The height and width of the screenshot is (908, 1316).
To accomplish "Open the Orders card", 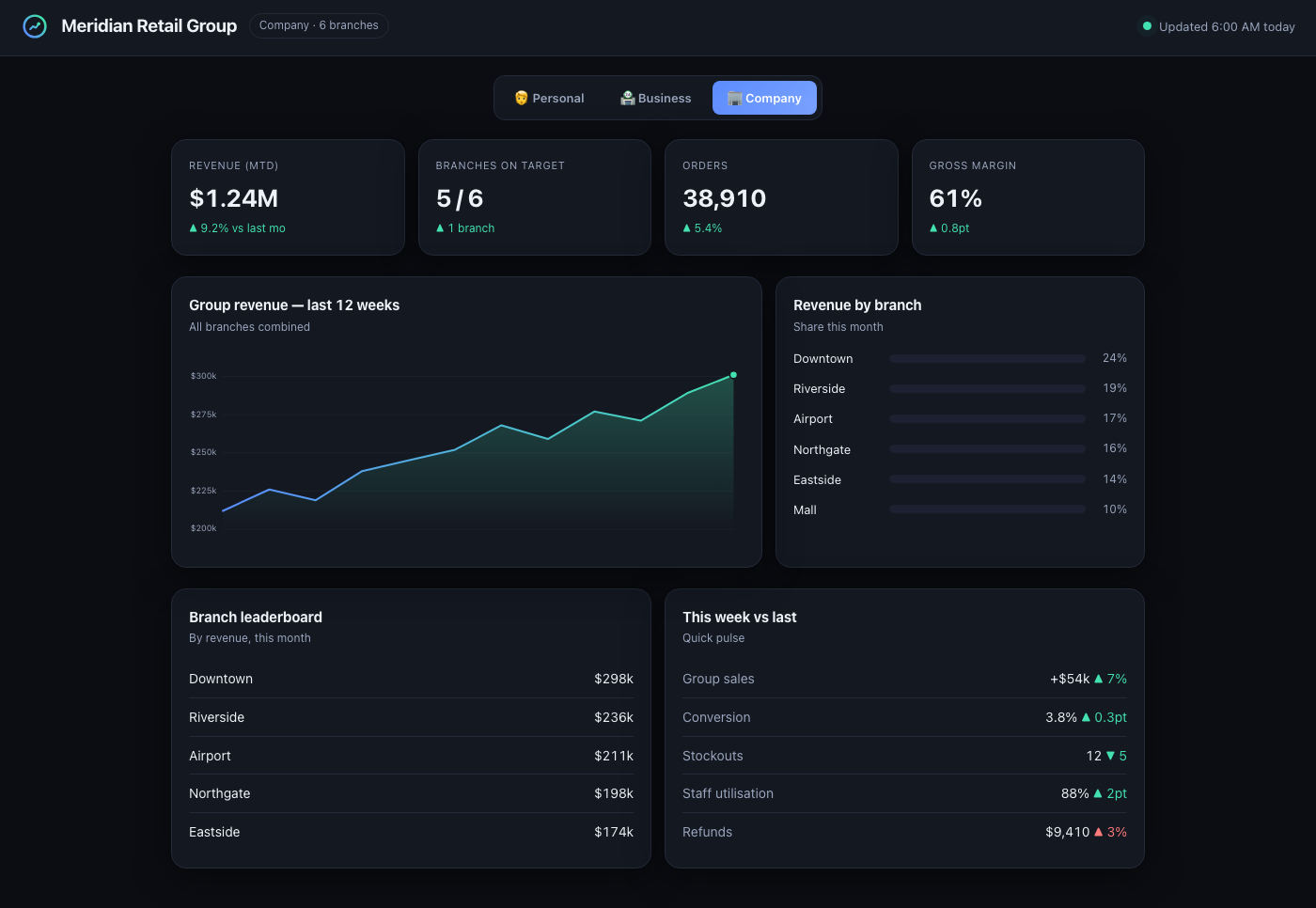I will tap(781, 197).
